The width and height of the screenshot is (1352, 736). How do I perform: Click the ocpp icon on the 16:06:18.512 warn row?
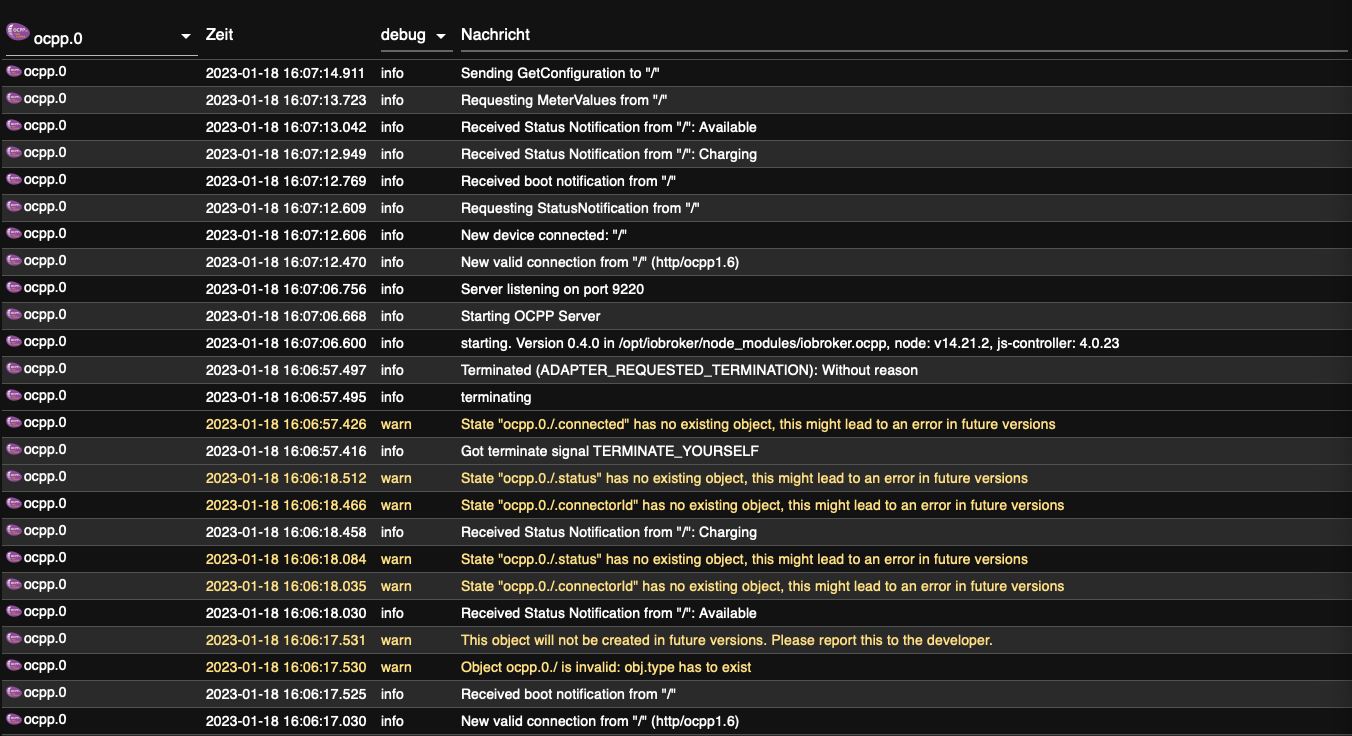[14, 477]
